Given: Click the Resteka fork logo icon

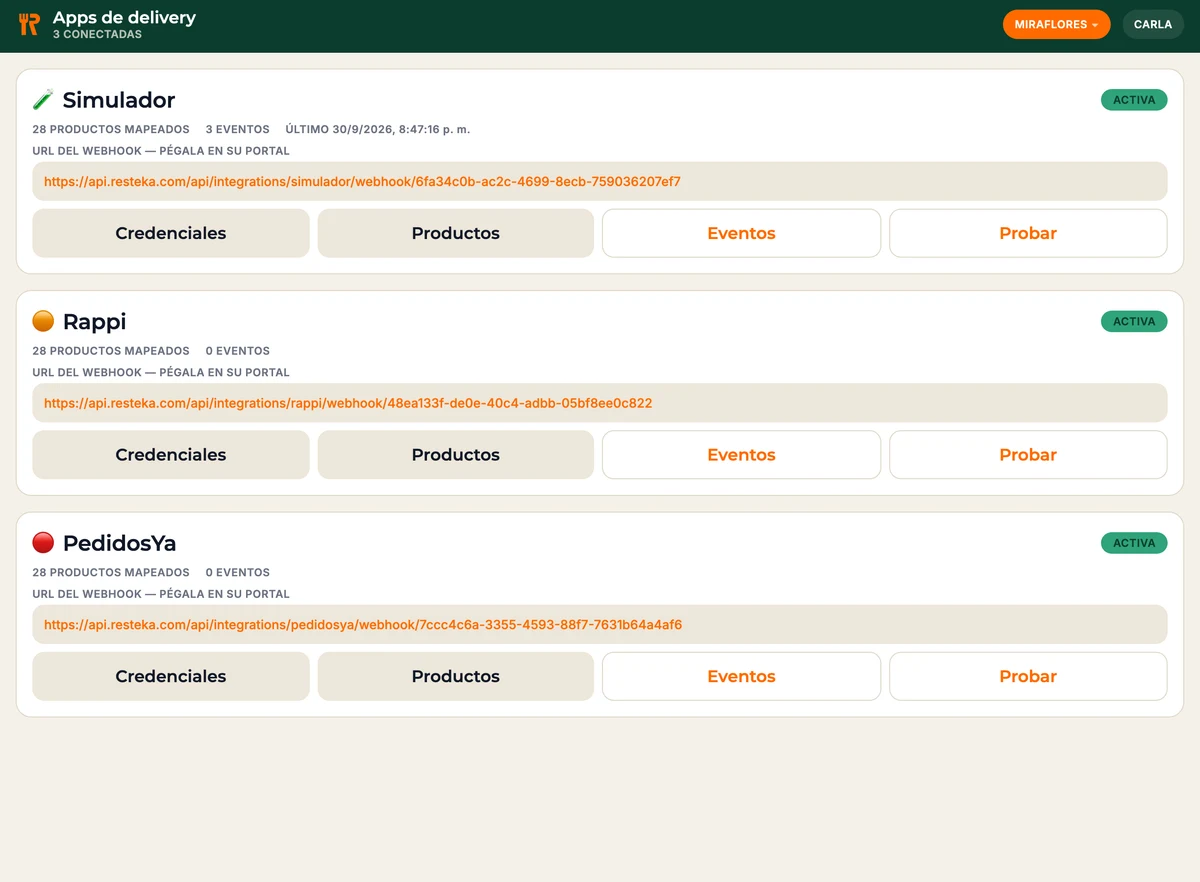Looking at the screenshot, I should 29,25.
